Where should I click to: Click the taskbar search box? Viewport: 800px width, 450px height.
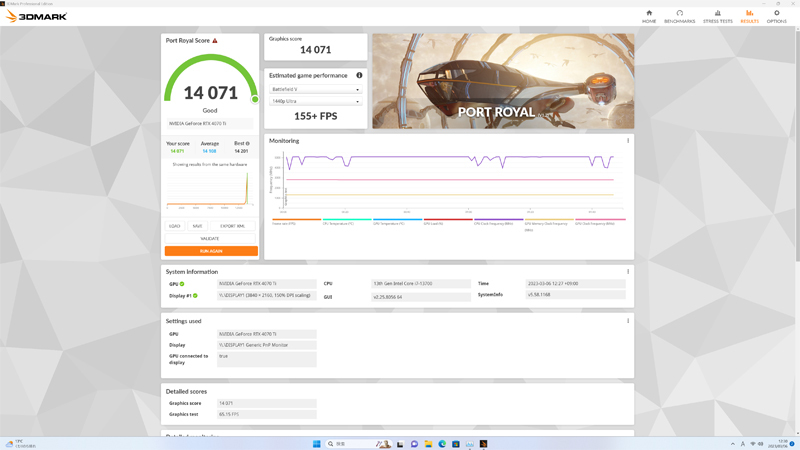point(358,444)
